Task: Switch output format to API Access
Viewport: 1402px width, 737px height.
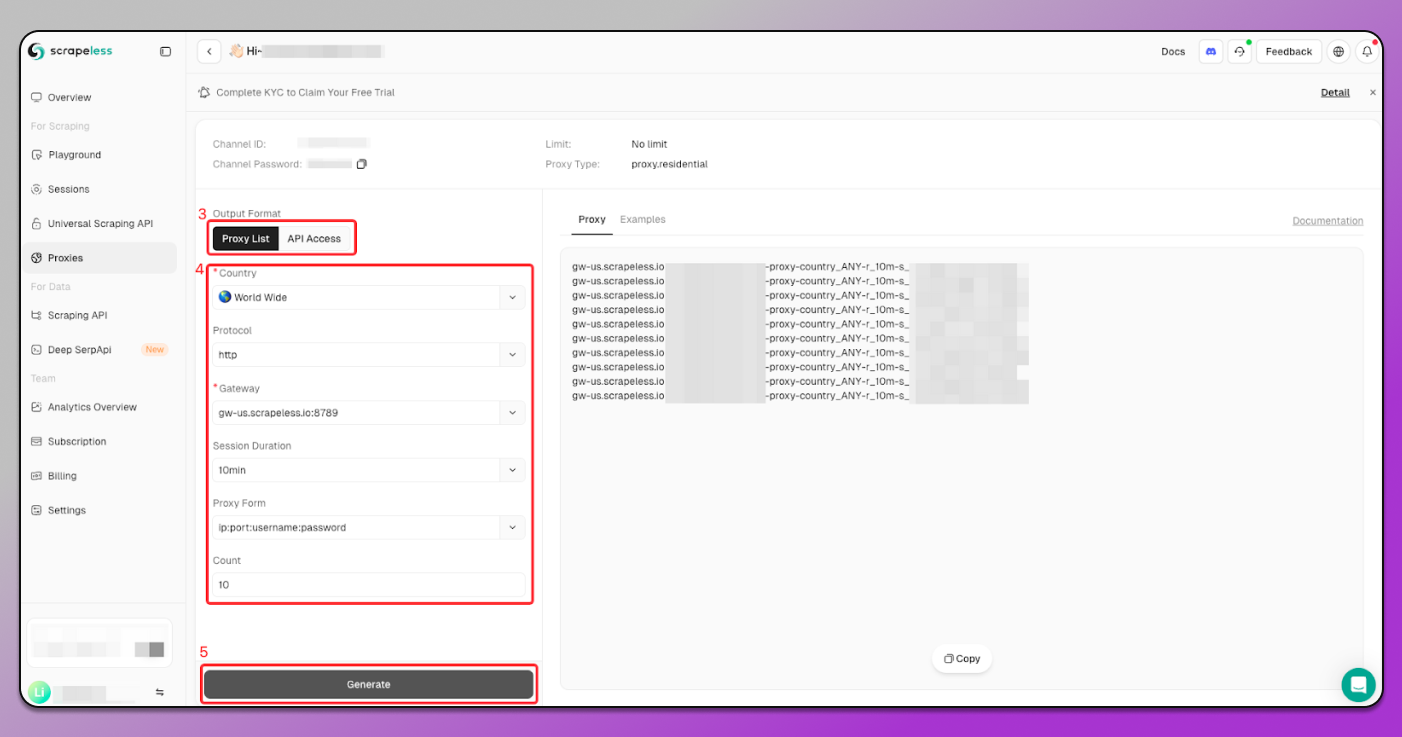Action: (314, 239)
